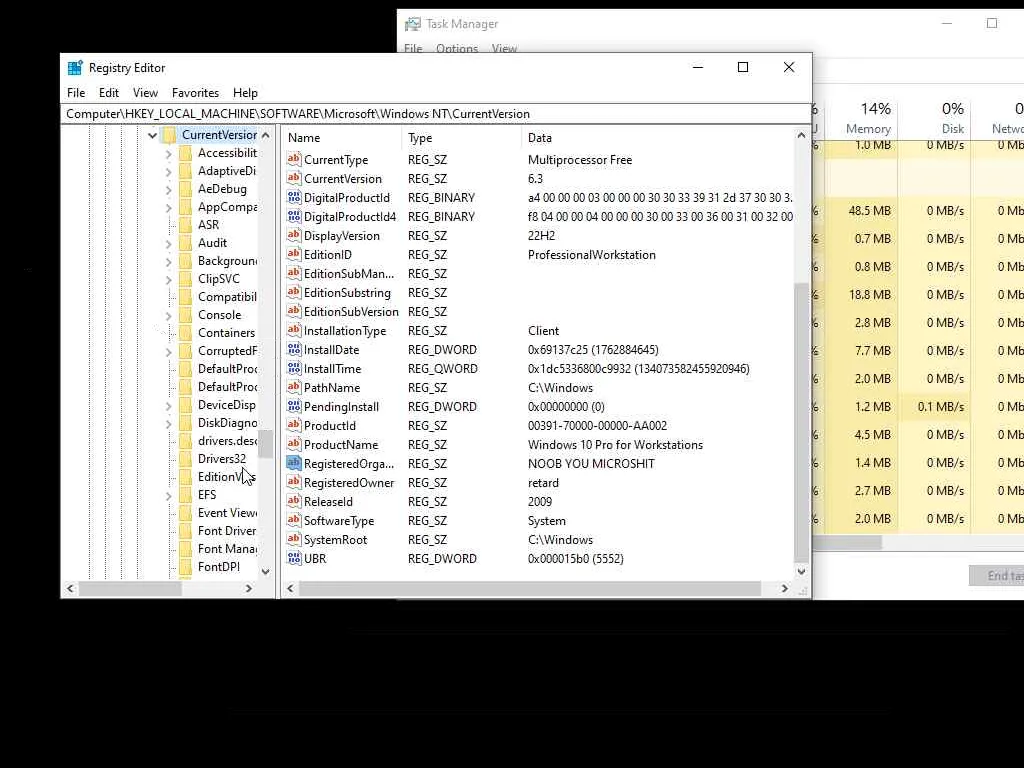
Task: Select the CurrentType string value icon
Action: [x=294, y=159]
